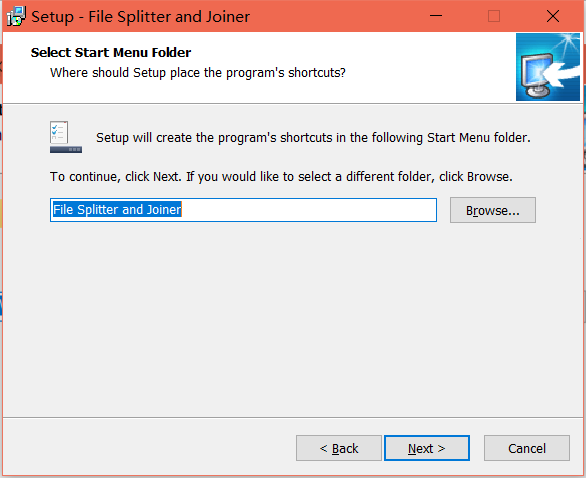
Task: Click the Next button to continue setup
Action: coord(427,448)
